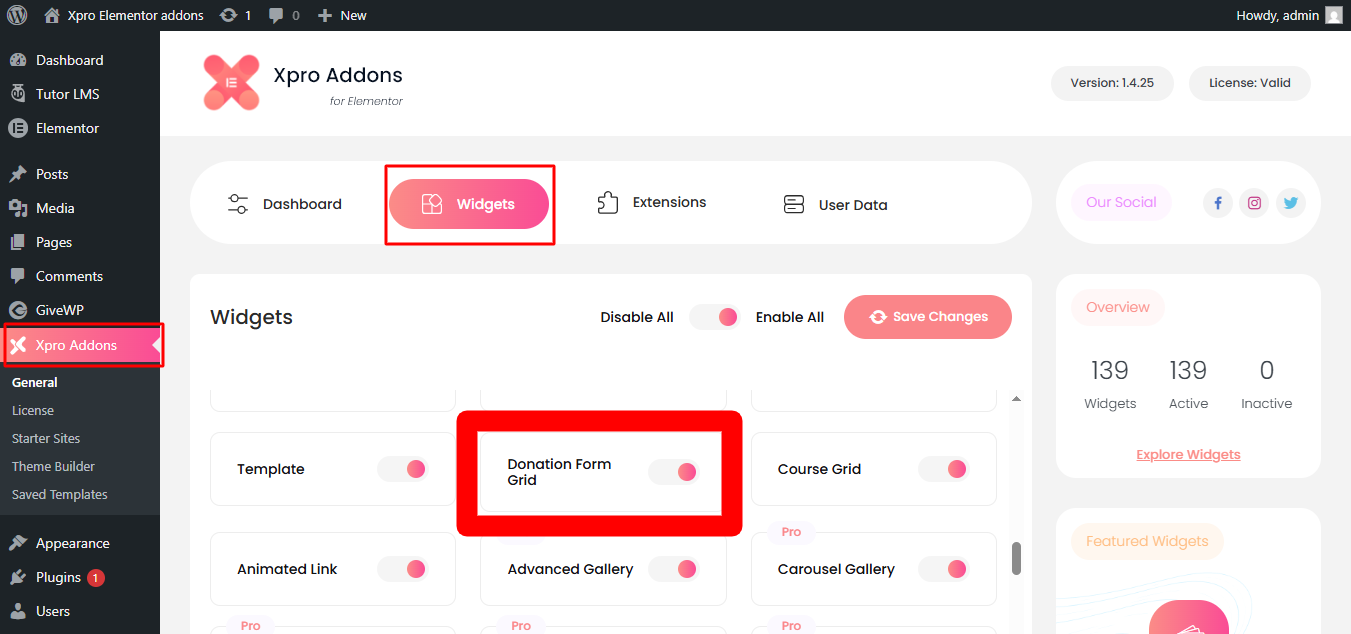Follow the Explore Widgets link
The image size is (1351, 634).
click(1188, 454)
